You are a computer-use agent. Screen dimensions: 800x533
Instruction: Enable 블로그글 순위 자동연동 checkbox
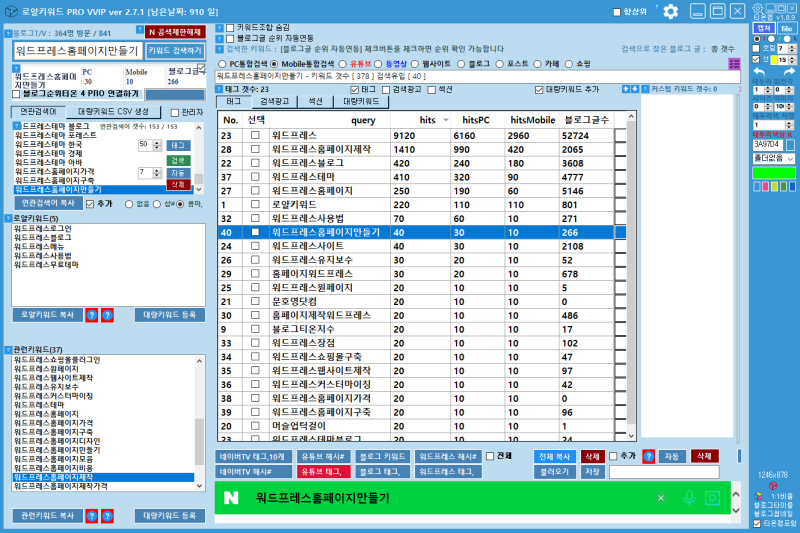(x=230, y=39)
